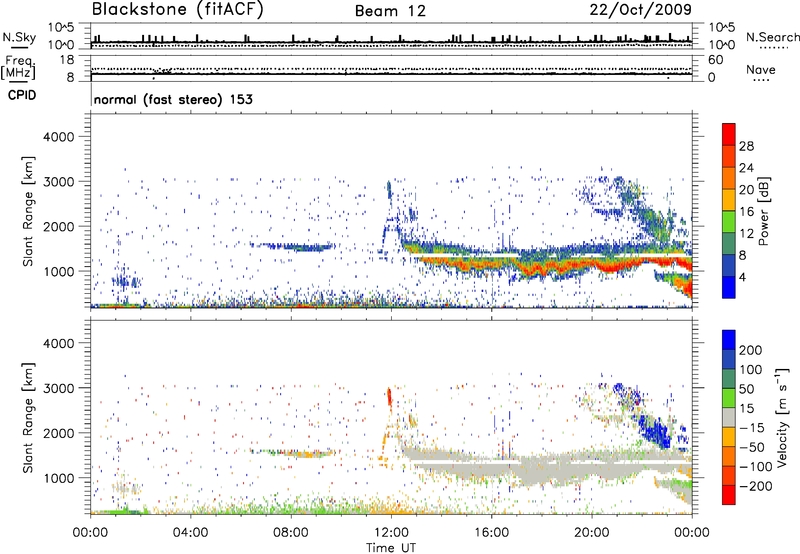The width and height of the screenshot is (800, 554).
Task: Click the '12:00' time axis label
Action: [x=391, y=533]
